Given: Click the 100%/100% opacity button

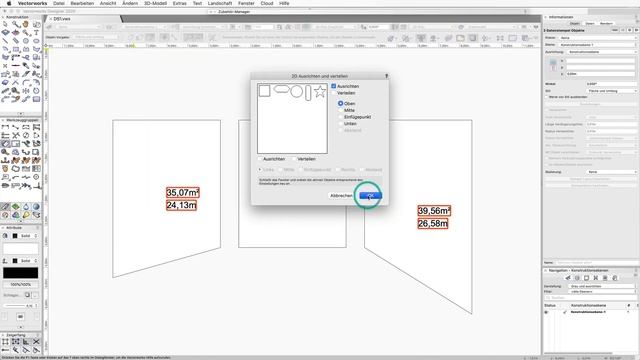Looking at the screenshot, I should (20, 284).
